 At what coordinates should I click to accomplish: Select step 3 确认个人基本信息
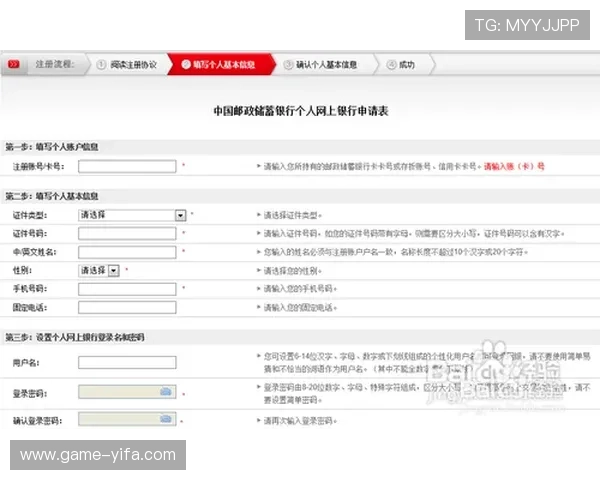tap(321, 65)
